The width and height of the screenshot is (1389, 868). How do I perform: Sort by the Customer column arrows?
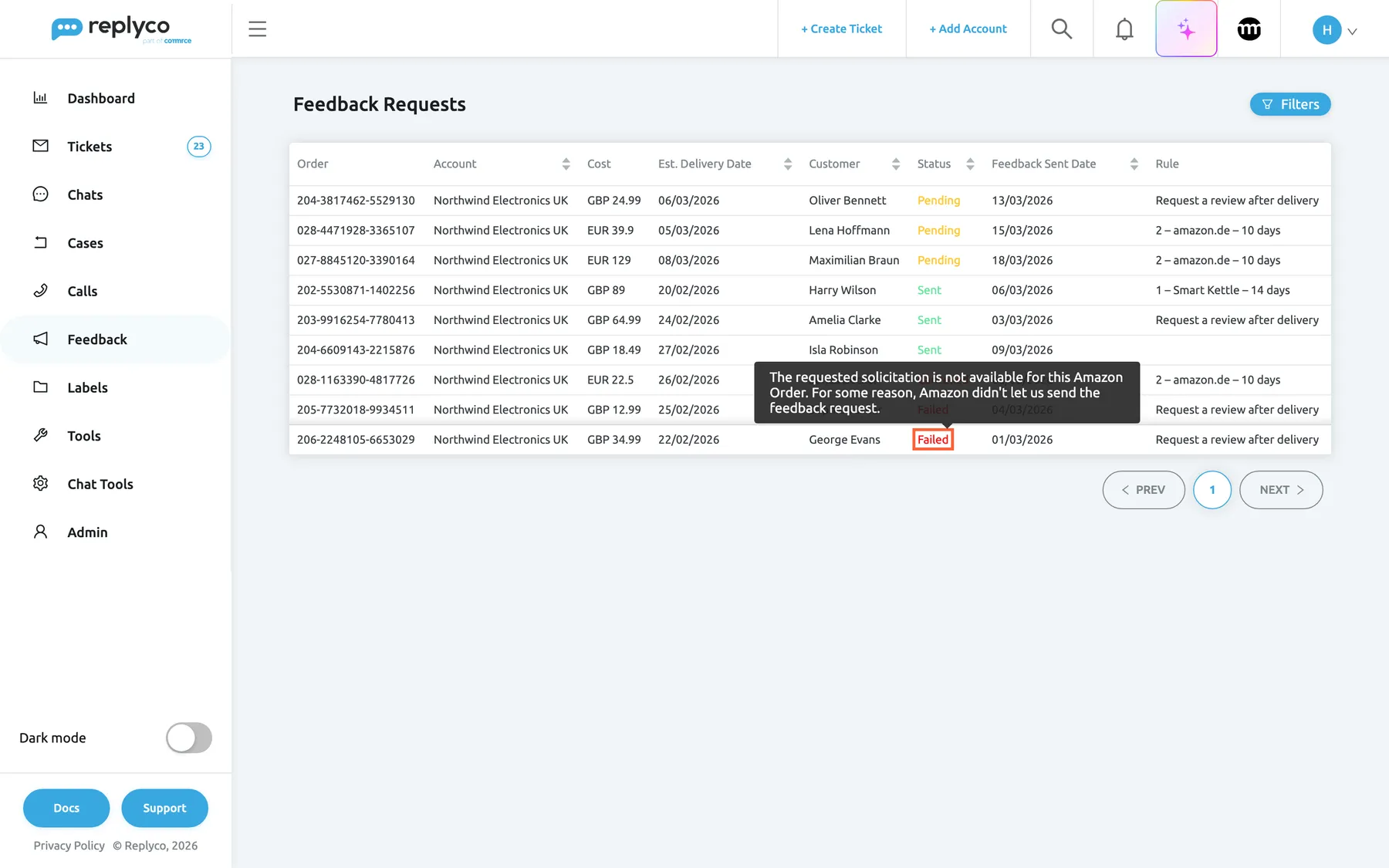pos(895,164)
